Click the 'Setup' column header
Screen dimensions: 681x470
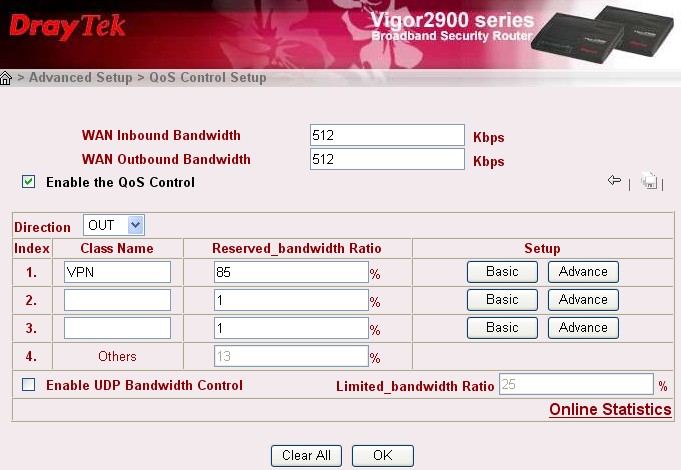[x=542, y=248]
